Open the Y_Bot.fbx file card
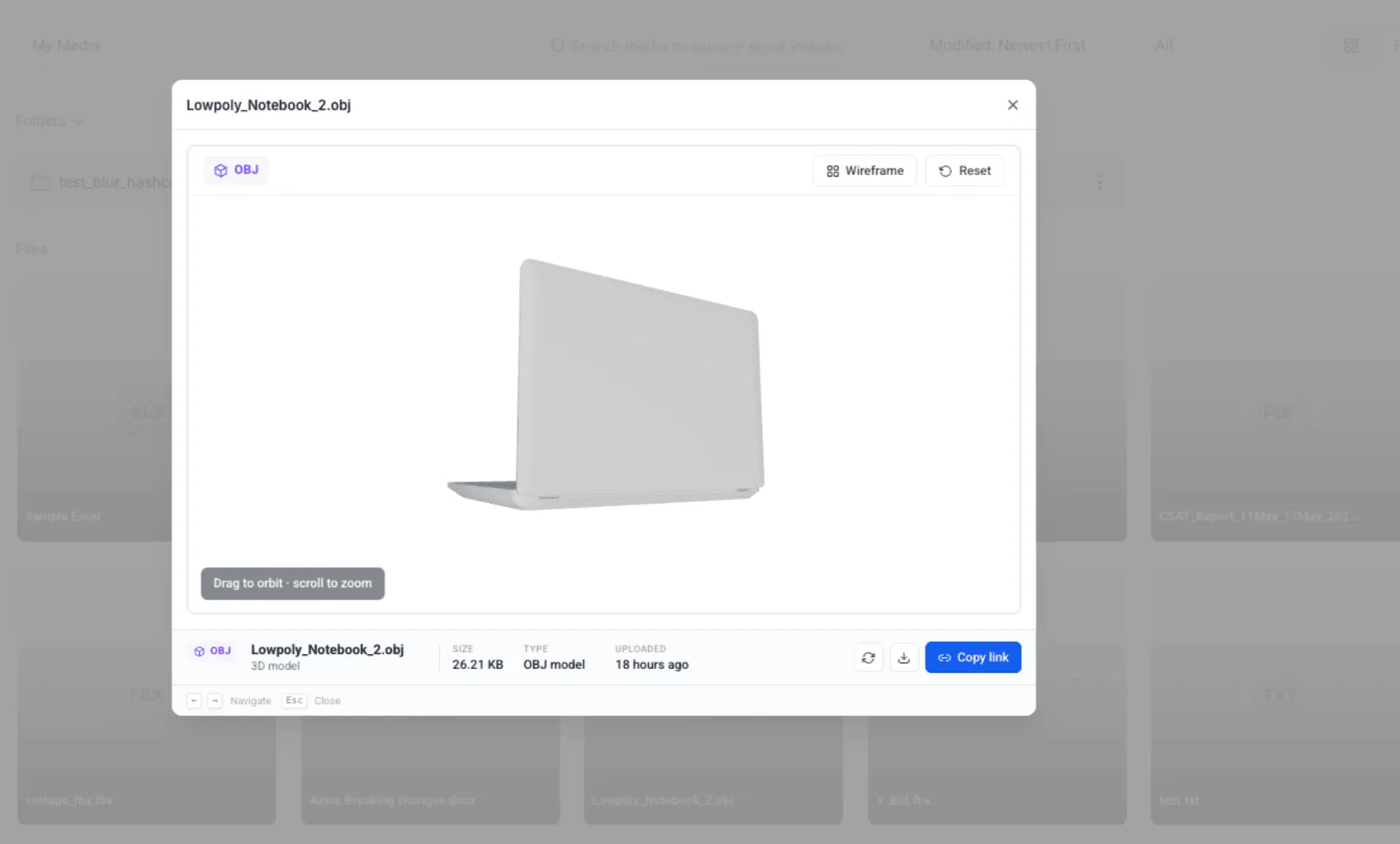 pyautogui.click(x=997, y=770)
